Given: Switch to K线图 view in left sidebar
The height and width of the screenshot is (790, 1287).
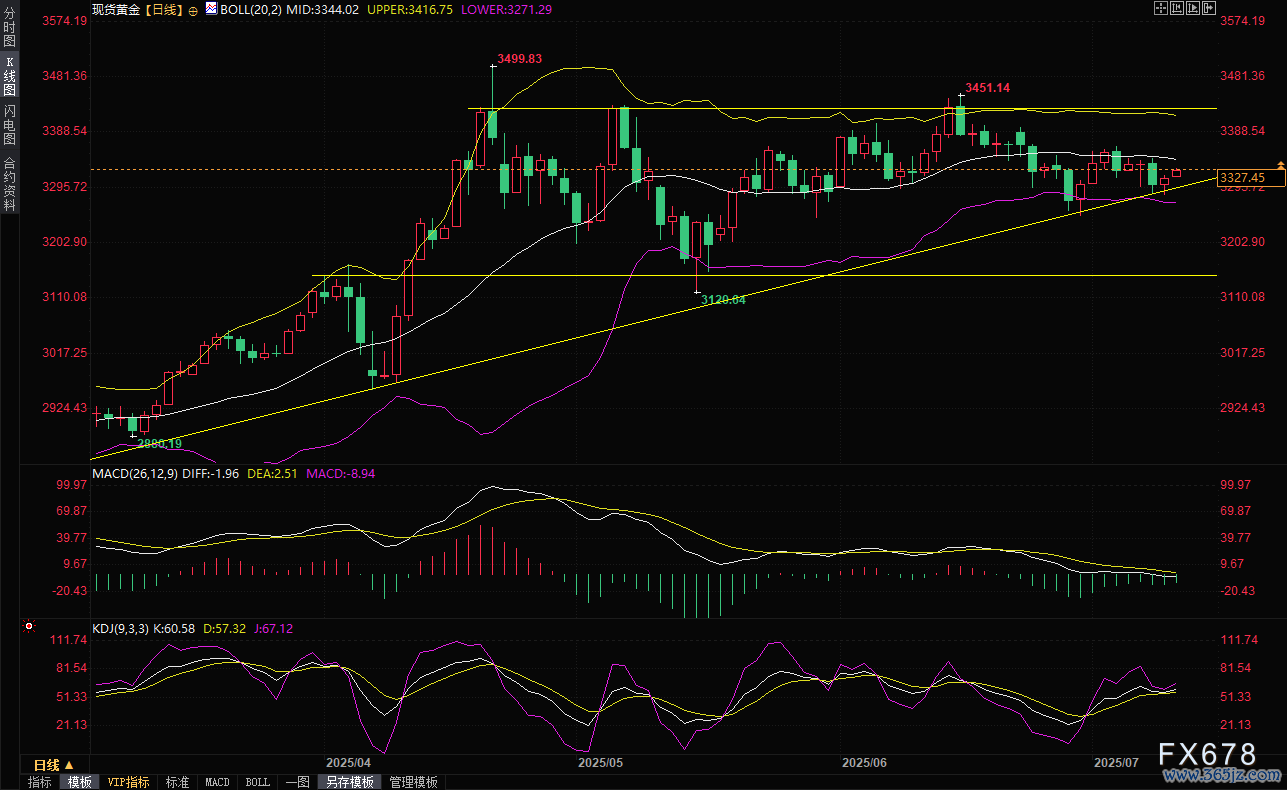Looking at the screenshot, I should click(10, 76).
